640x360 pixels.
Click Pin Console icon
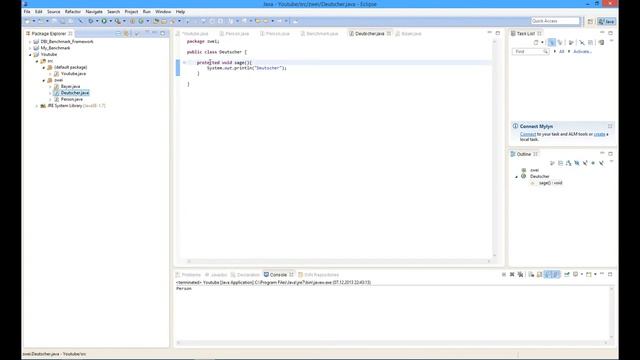567,275
